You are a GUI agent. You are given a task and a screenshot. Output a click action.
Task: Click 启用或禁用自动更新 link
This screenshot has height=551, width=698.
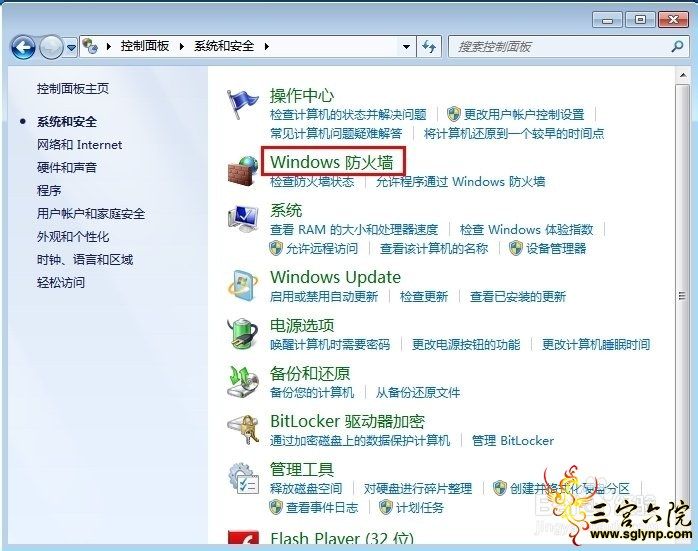point(324,296)
